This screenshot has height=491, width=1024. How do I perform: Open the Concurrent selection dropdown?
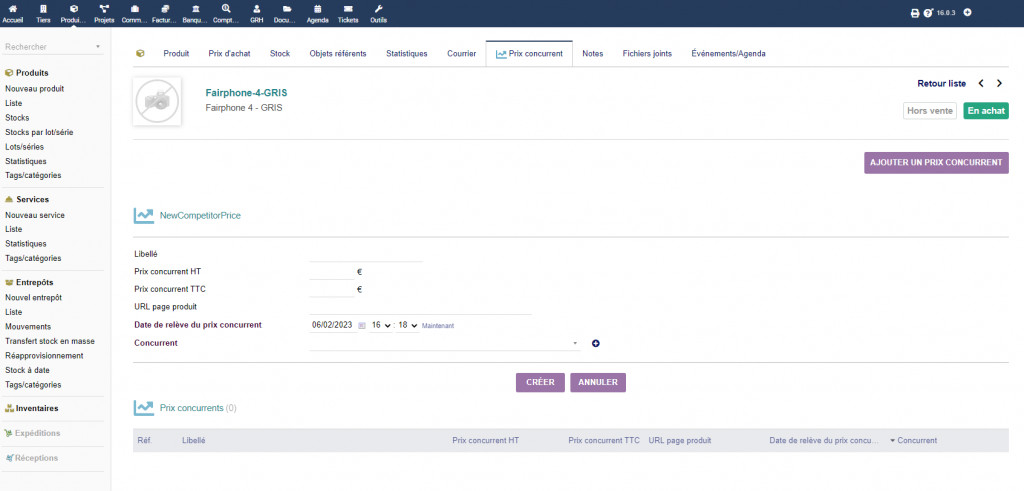point(445,343)
